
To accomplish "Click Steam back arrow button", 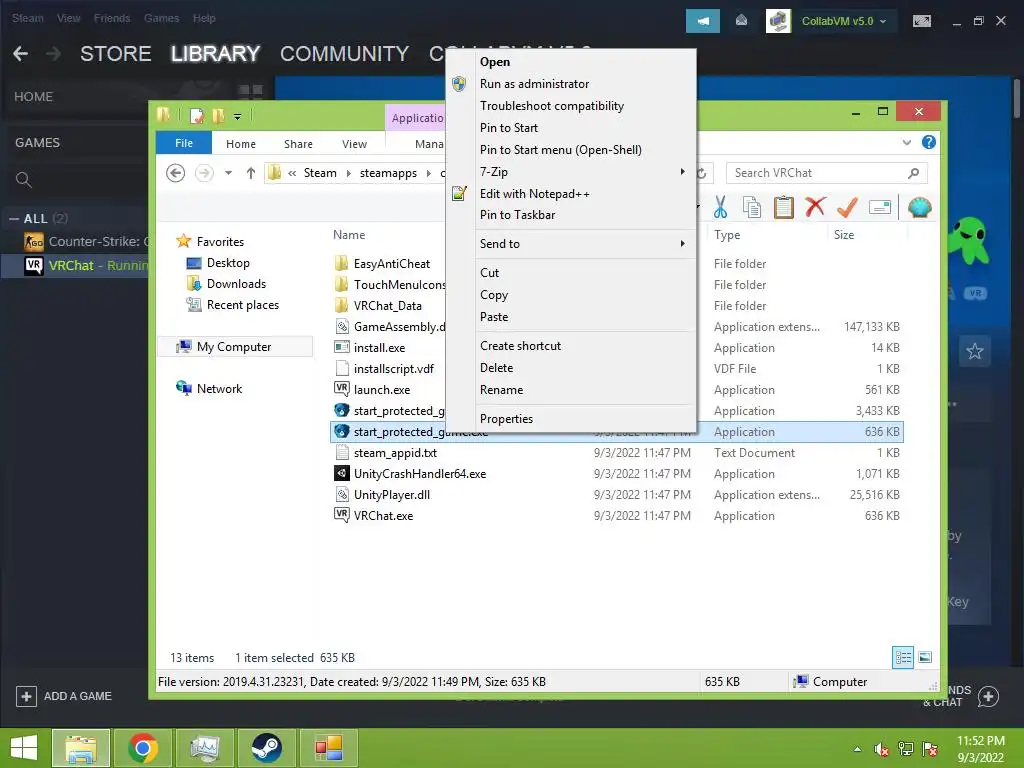I will coord(21,54).
